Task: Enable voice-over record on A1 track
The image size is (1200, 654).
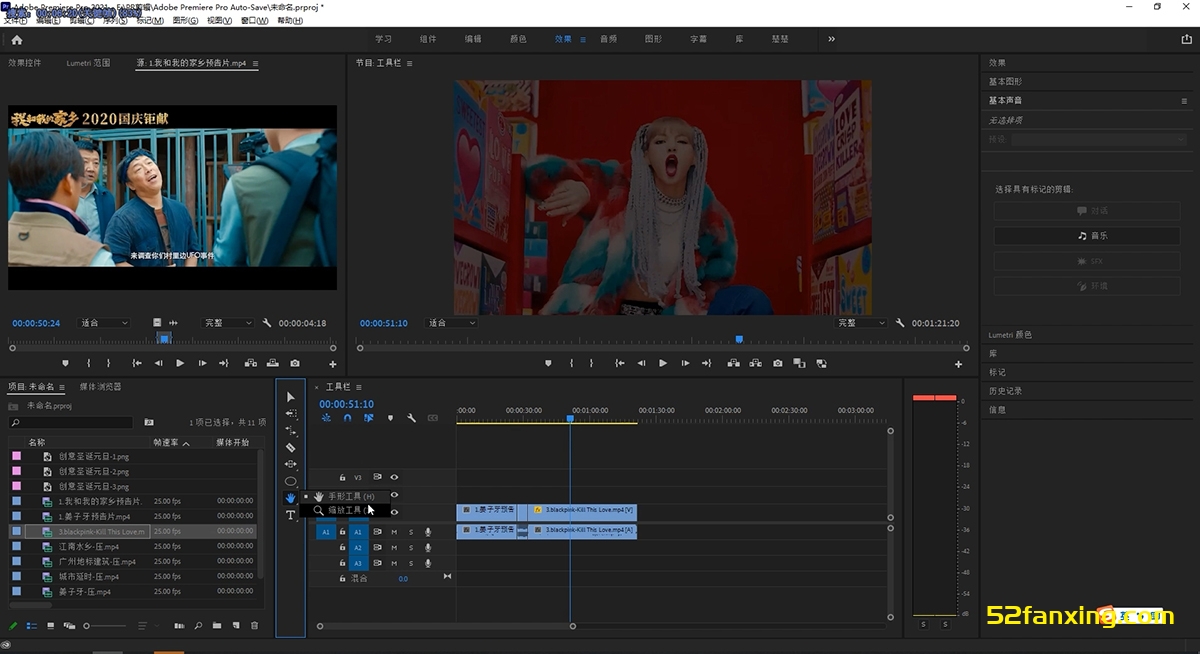Action: click(428, 532)
